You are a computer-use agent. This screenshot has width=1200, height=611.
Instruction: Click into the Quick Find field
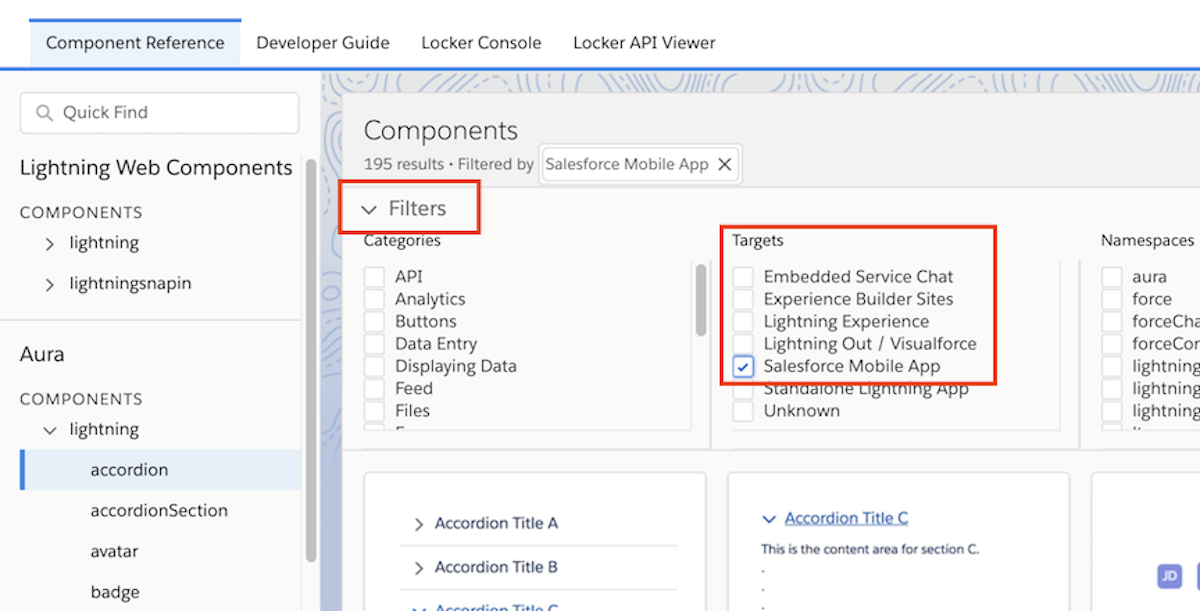coord(170,113)
